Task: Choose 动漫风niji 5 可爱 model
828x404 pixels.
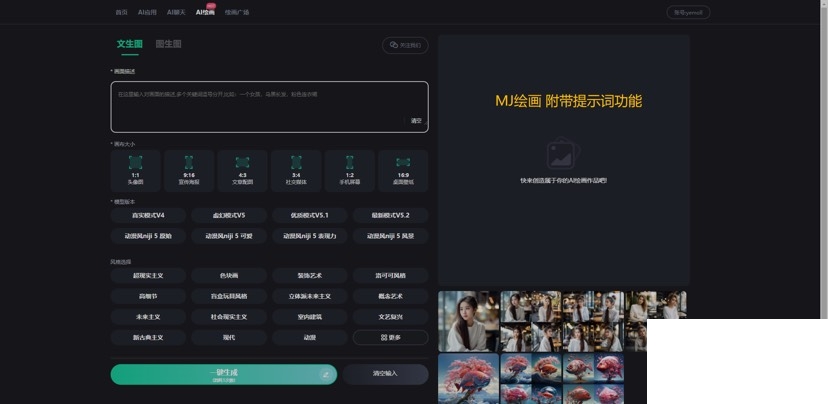Action: coord(229,236)
